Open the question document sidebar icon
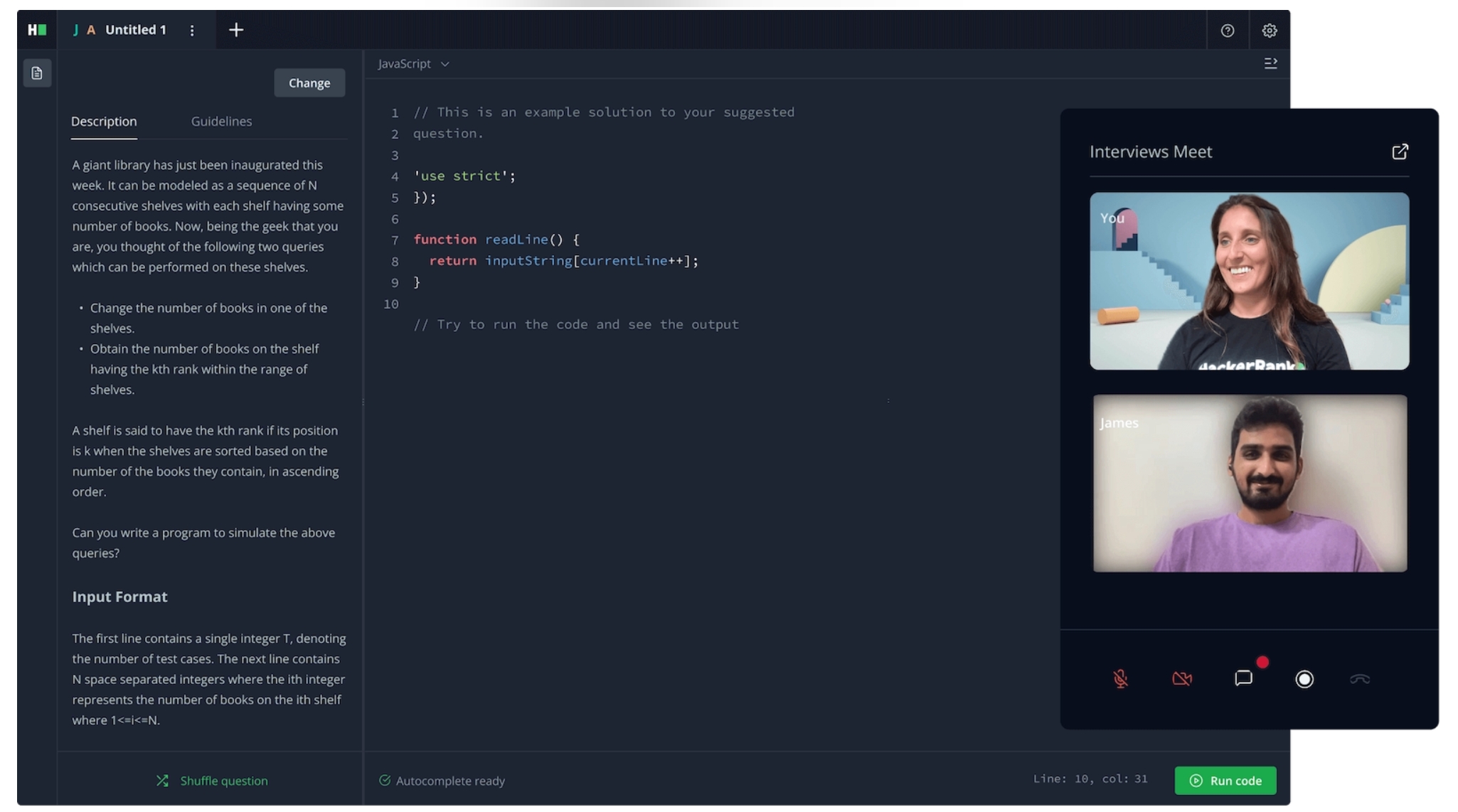The image size is (1458, 812). coord(37,73)
